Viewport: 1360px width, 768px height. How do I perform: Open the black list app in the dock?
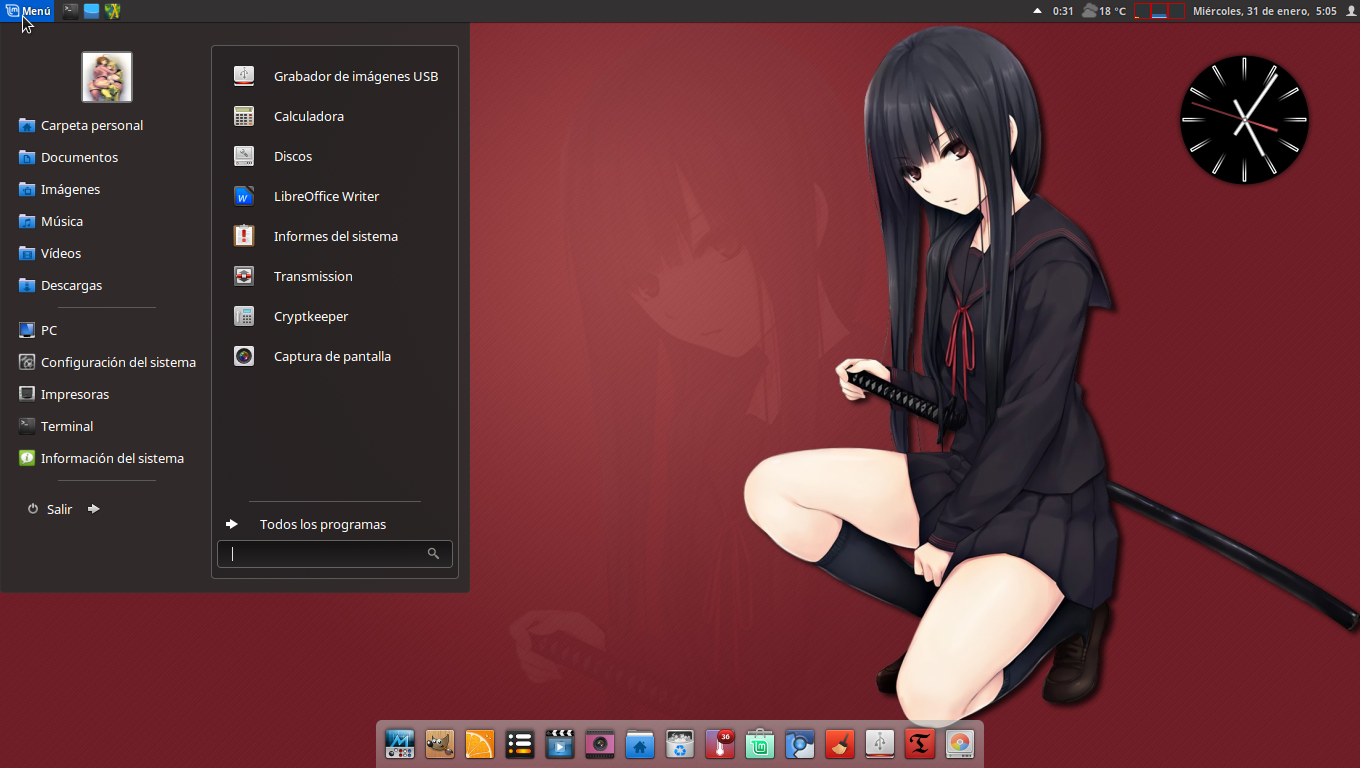(x=520, y=743)
